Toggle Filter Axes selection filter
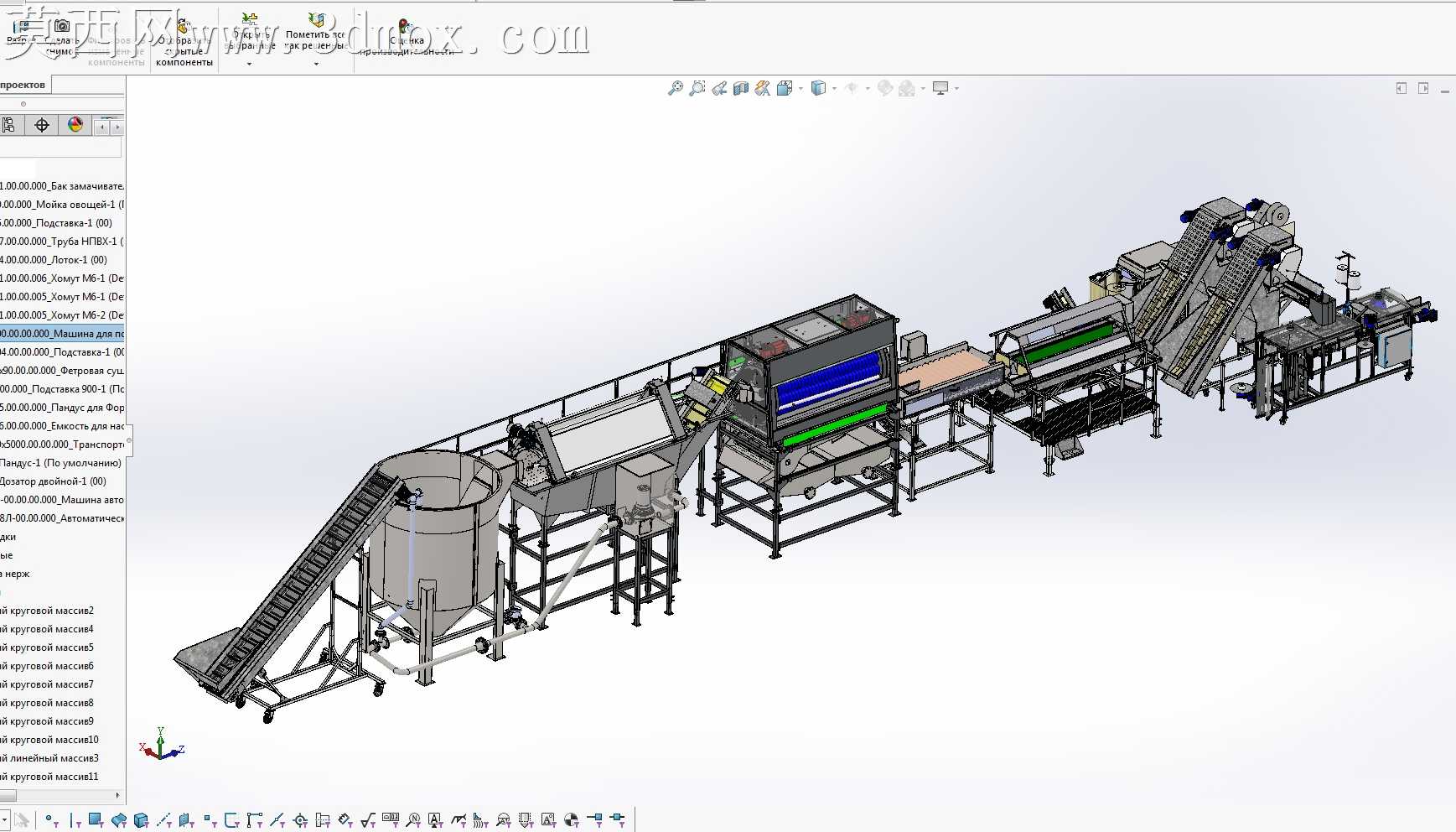Image resolution: width=1456 pixels, height=832 pixels. click(x=164, y=820)
